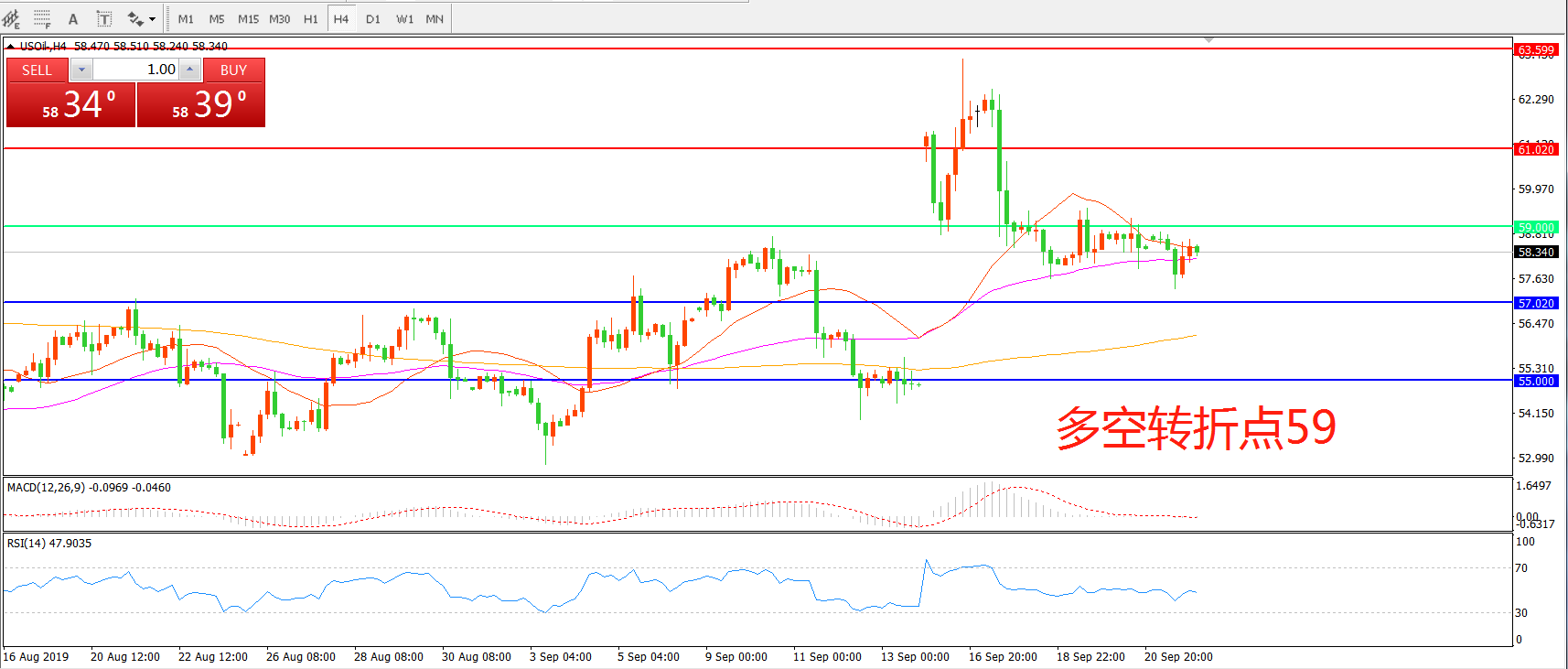The width and height of the screenshot is (1568, 669).
Task: Choose the Text Label (T) tool
Action: pyautogui.click(x=104, y=18)
